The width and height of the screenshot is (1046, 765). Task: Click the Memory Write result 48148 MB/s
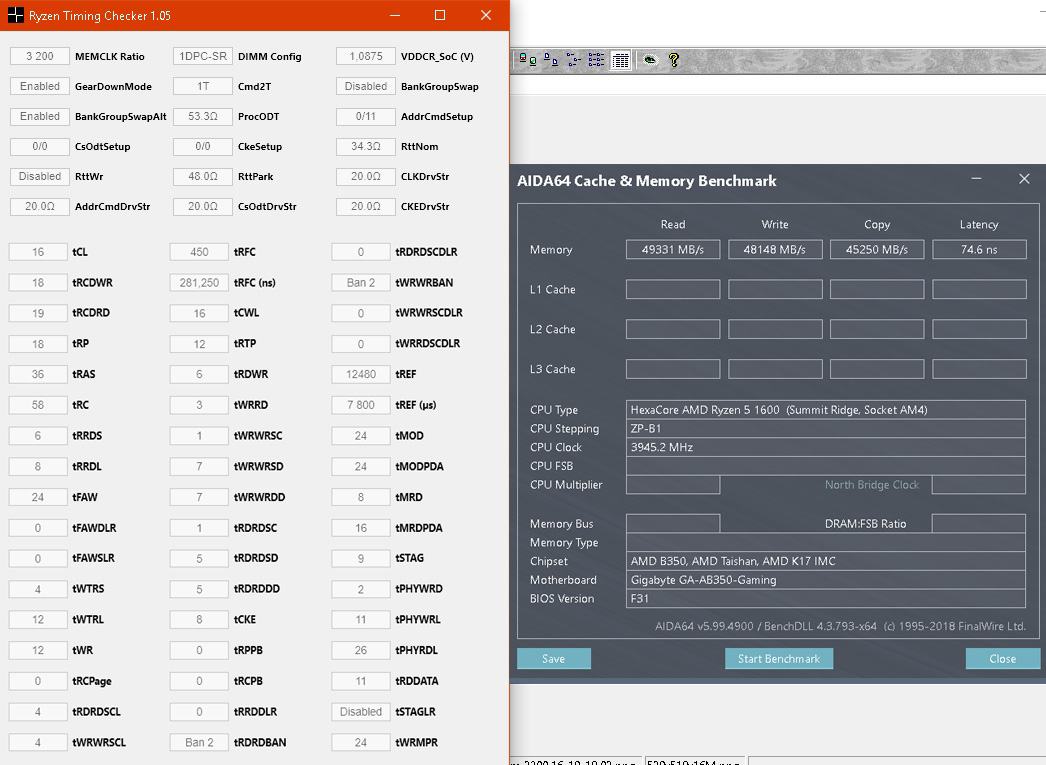pos(775,249)
